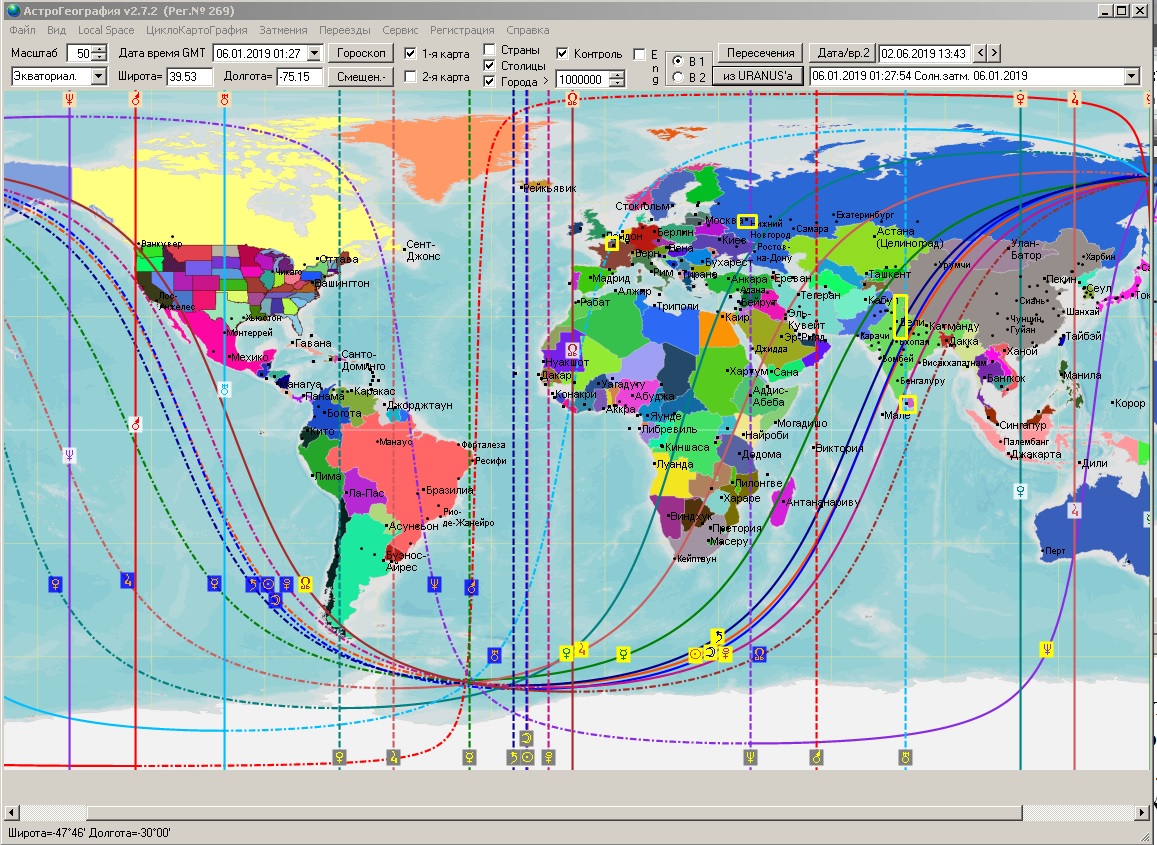The height and width of the screenshot is (845, 1157).
Task: Click the blue North Node marker
Action: pyautogui.click(x=759, y=654)
